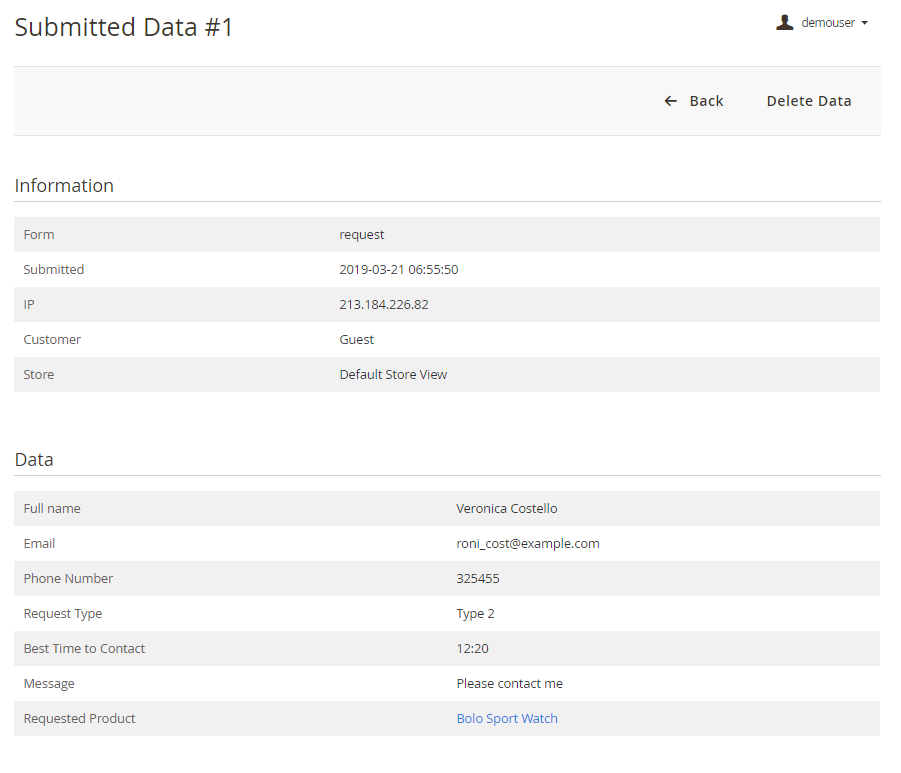Open the demouser account dropdown
This screenshot has width=901, height=773.
click(827, 23)
